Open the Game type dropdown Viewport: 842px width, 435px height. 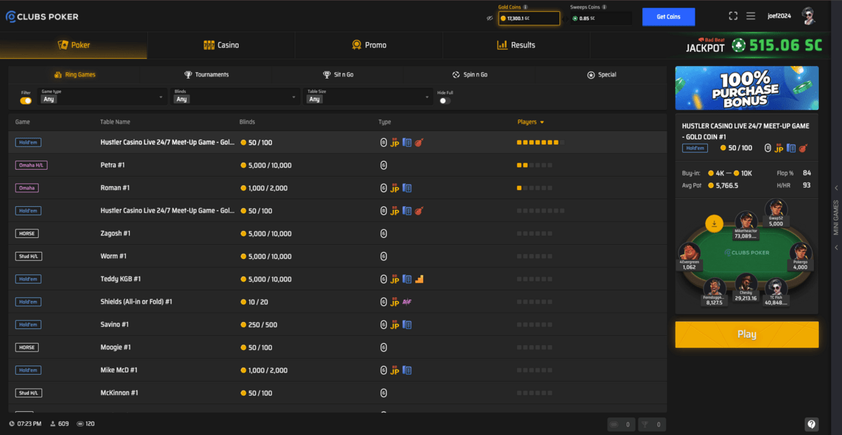[x=101, y=97]
